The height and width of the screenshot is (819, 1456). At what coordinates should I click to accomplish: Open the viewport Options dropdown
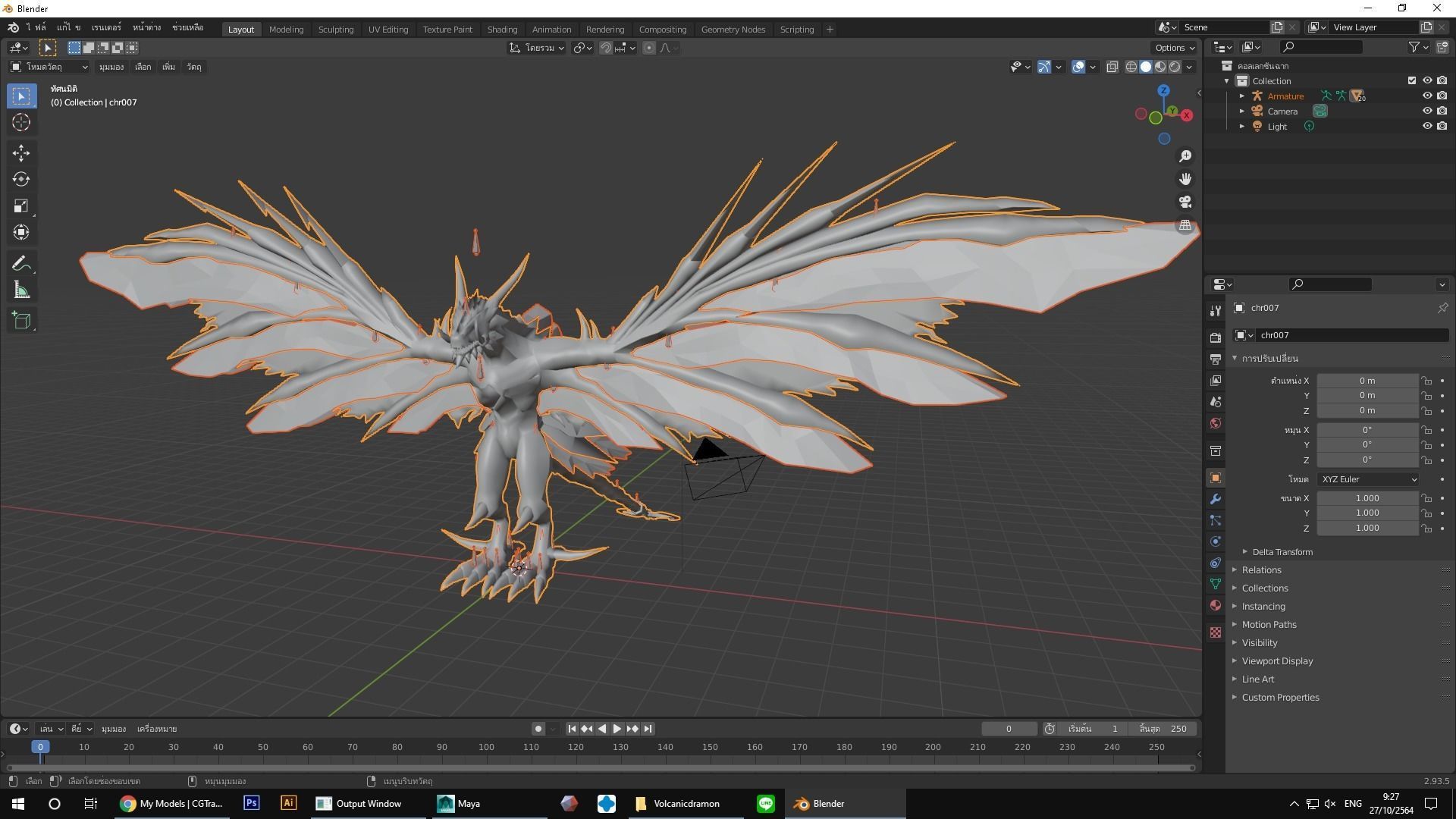(x=1175, y=48)
